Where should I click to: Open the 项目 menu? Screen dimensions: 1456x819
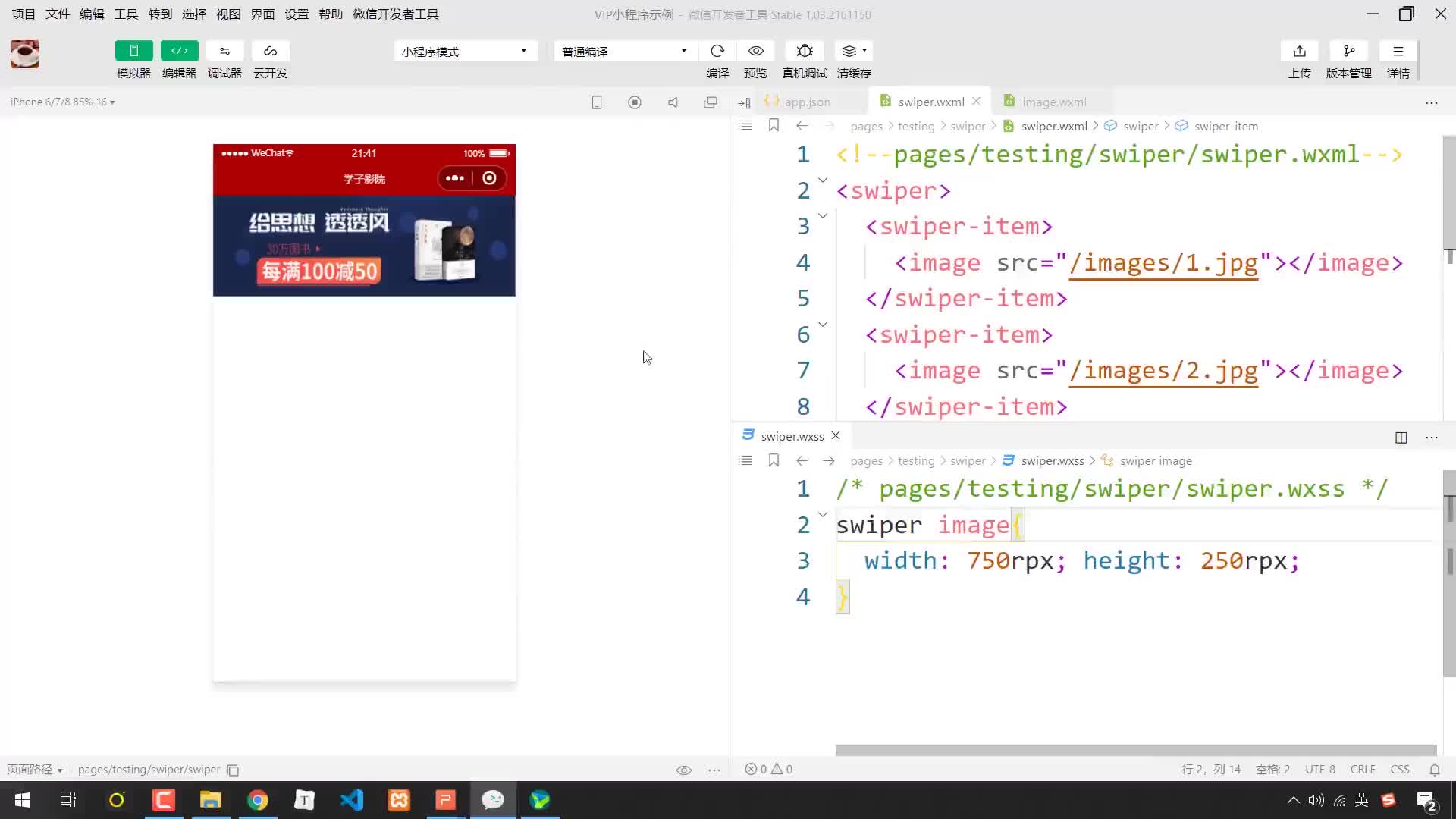(24, 14)
